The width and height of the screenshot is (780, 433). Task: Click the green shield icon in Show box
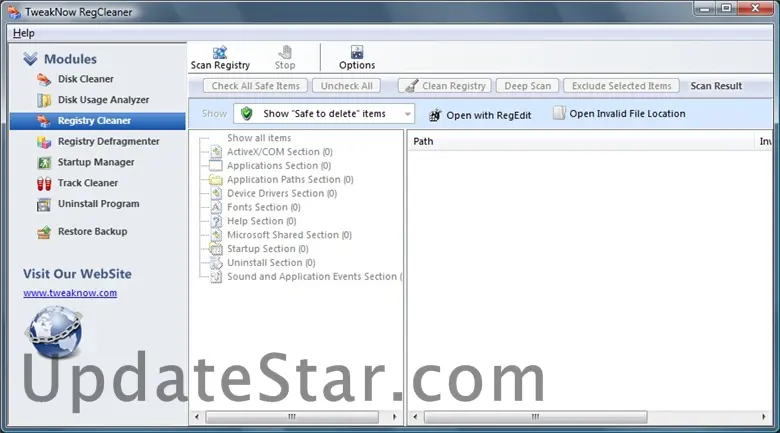(x=246, y=114)
